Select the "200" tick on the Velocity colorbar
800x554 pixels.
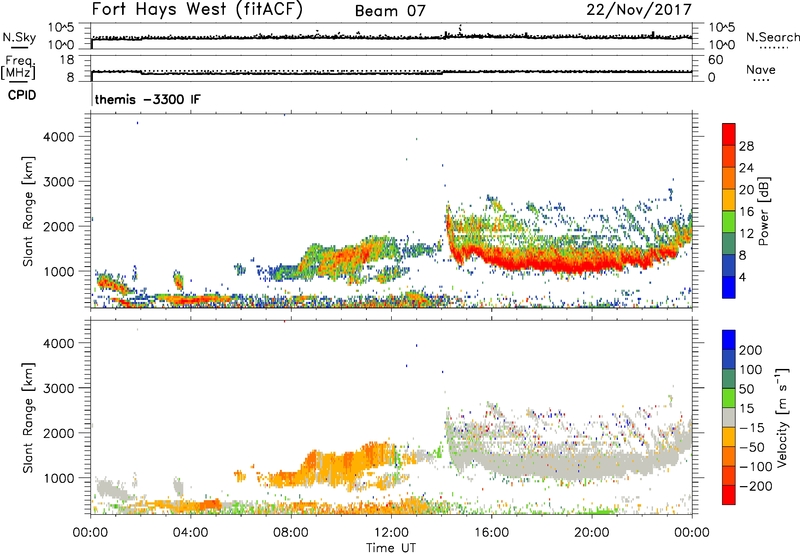[x=751, y=350]
